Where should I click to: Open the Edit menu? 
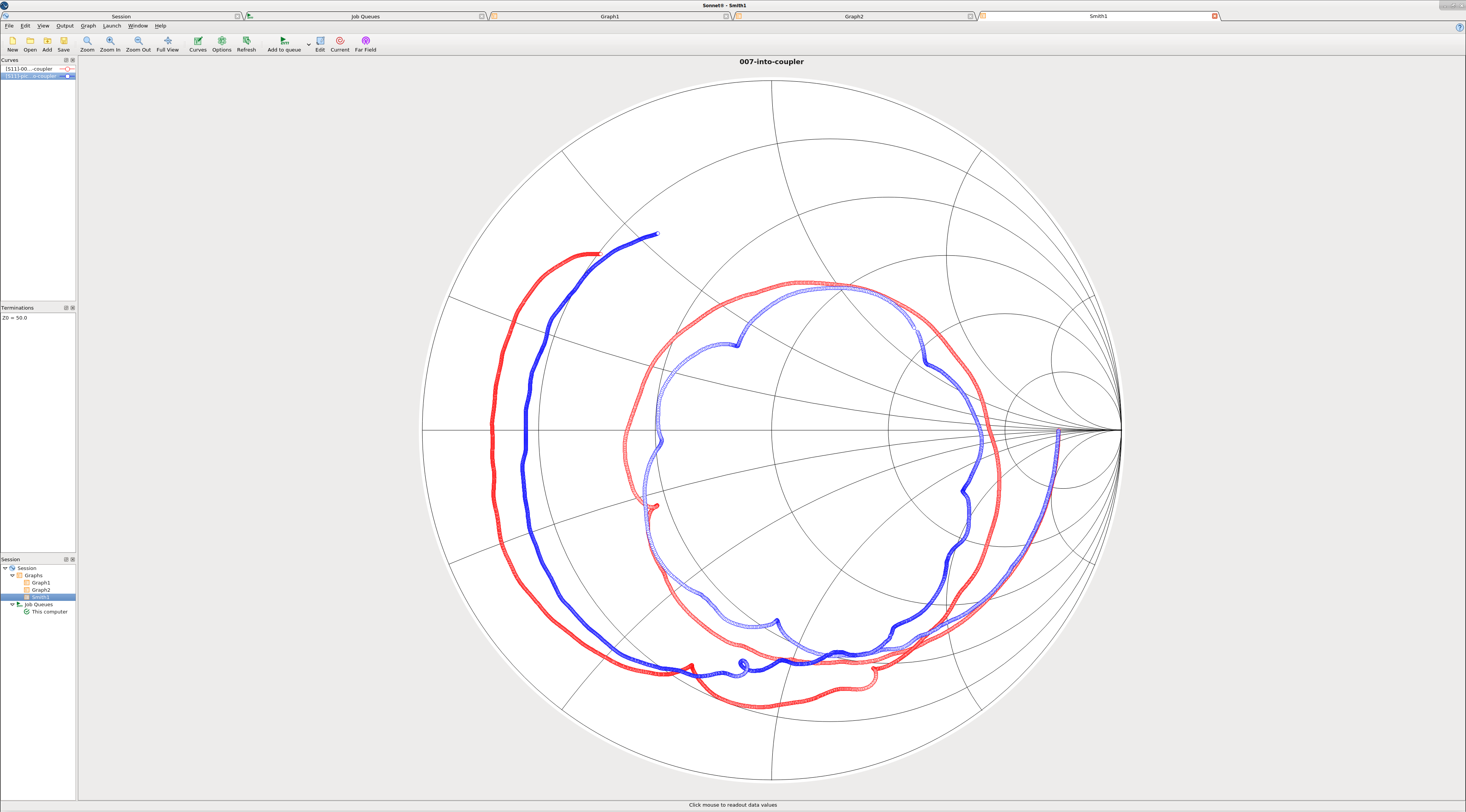[25, 26]
